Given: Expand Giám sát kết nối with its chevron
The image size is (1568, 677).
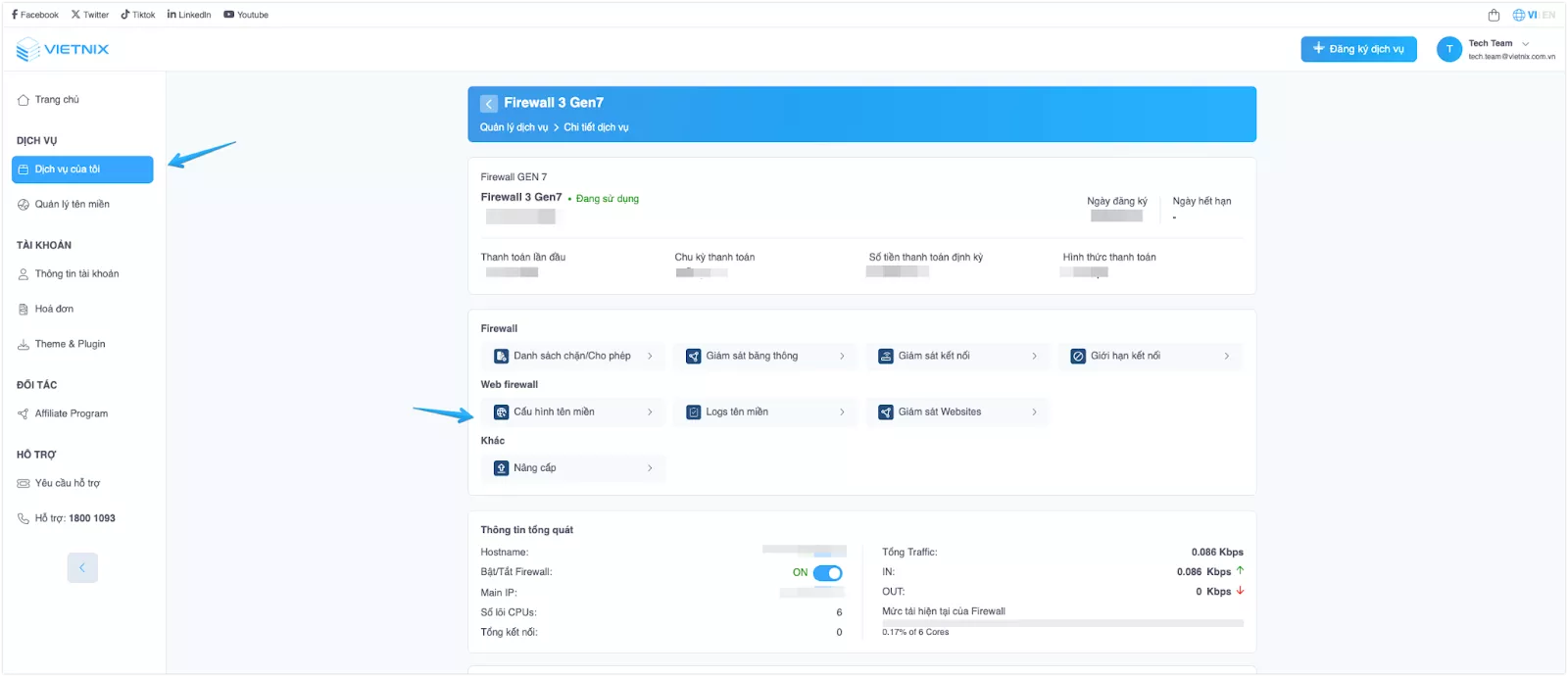Looking at the screenshot, I should pos(1034,357).
